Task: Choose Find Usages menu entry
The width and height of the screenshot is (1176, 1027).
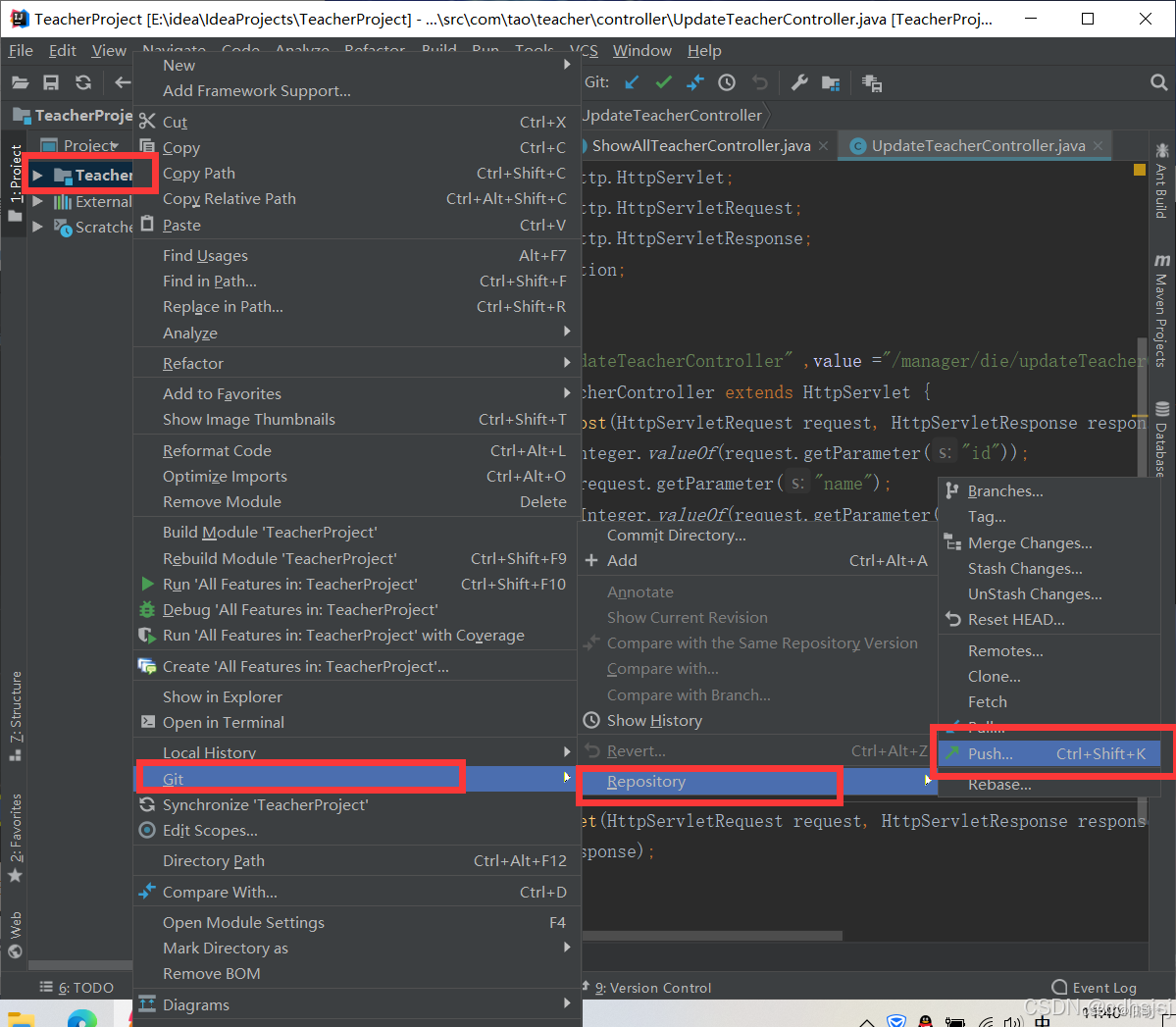Action: point(357,255)
